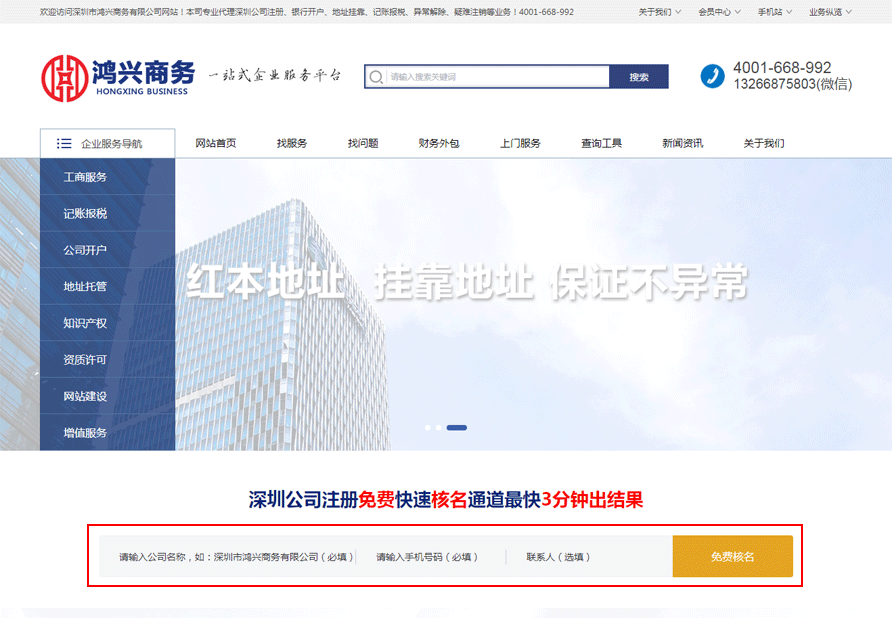Select 查询工具 in the main menu
This screenshot has width=892, height=618.
point(601,143)
